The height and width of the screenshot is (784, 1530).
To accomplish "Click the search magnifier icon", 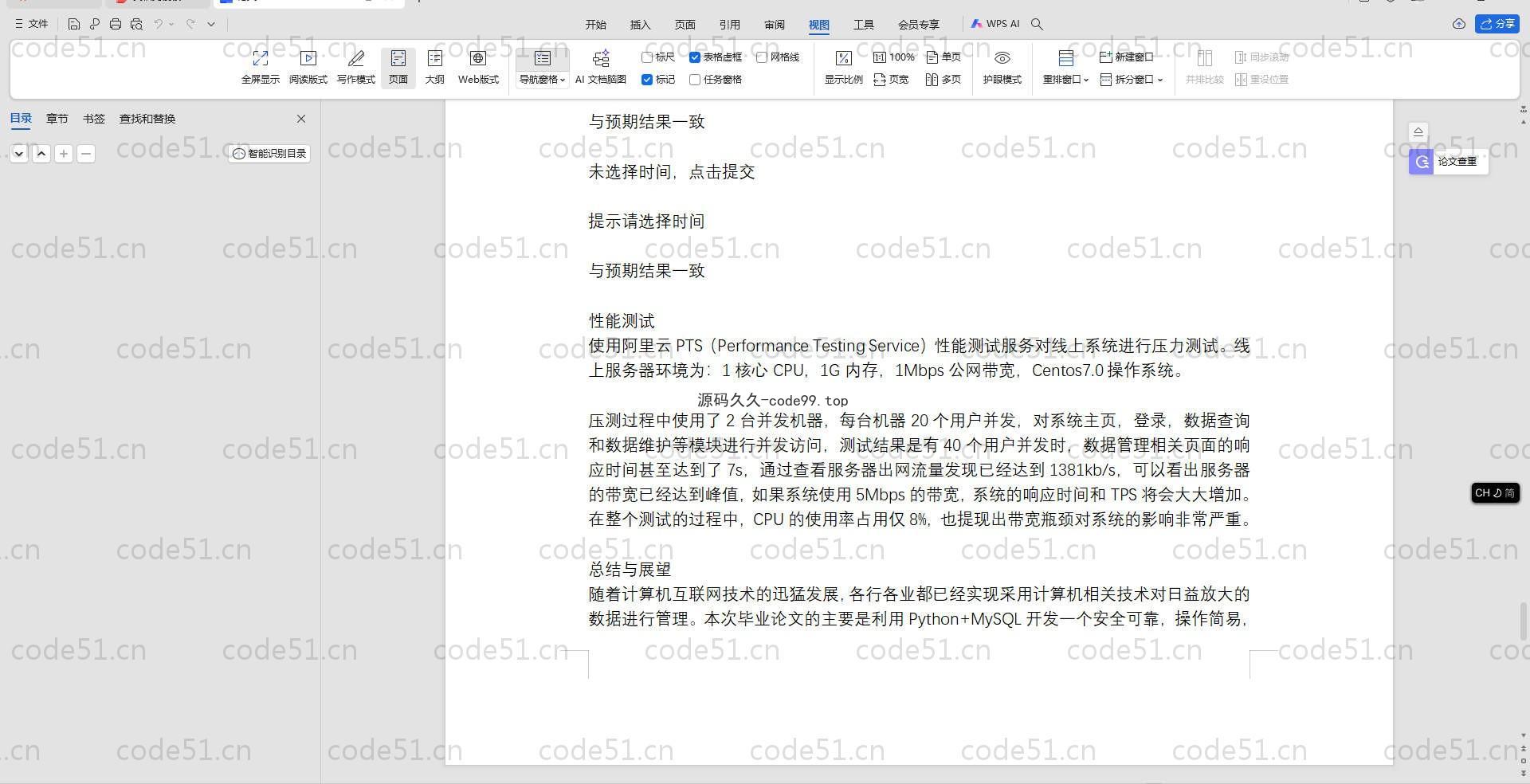I will [1037, 24].
